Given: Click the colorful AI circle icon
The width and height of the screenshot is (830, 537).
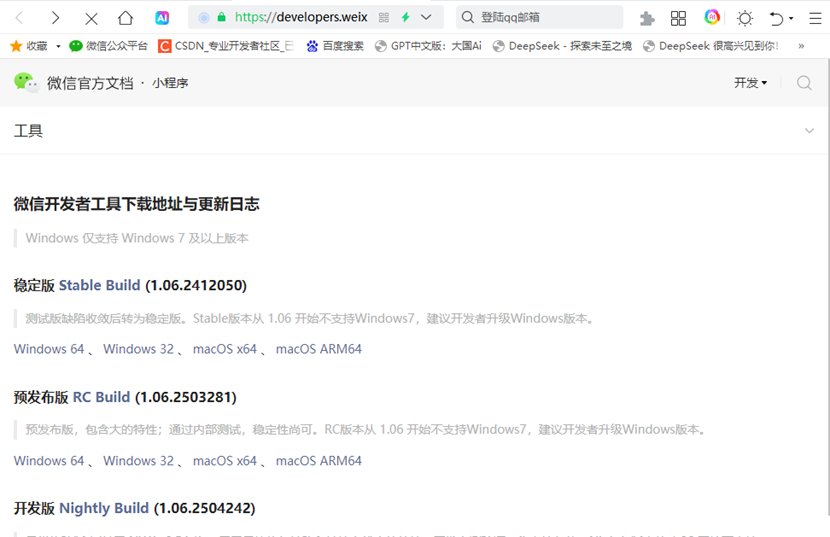Looking at the screenshot, I should [712, 17].
